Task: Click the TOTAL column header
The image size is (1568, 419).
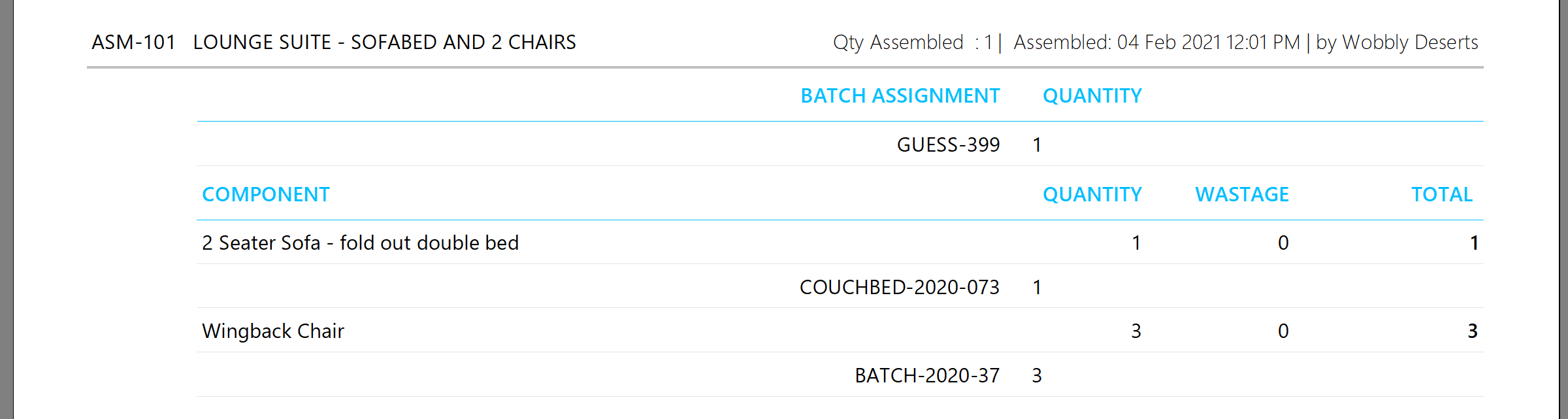Action: (x=1441, y=195)
